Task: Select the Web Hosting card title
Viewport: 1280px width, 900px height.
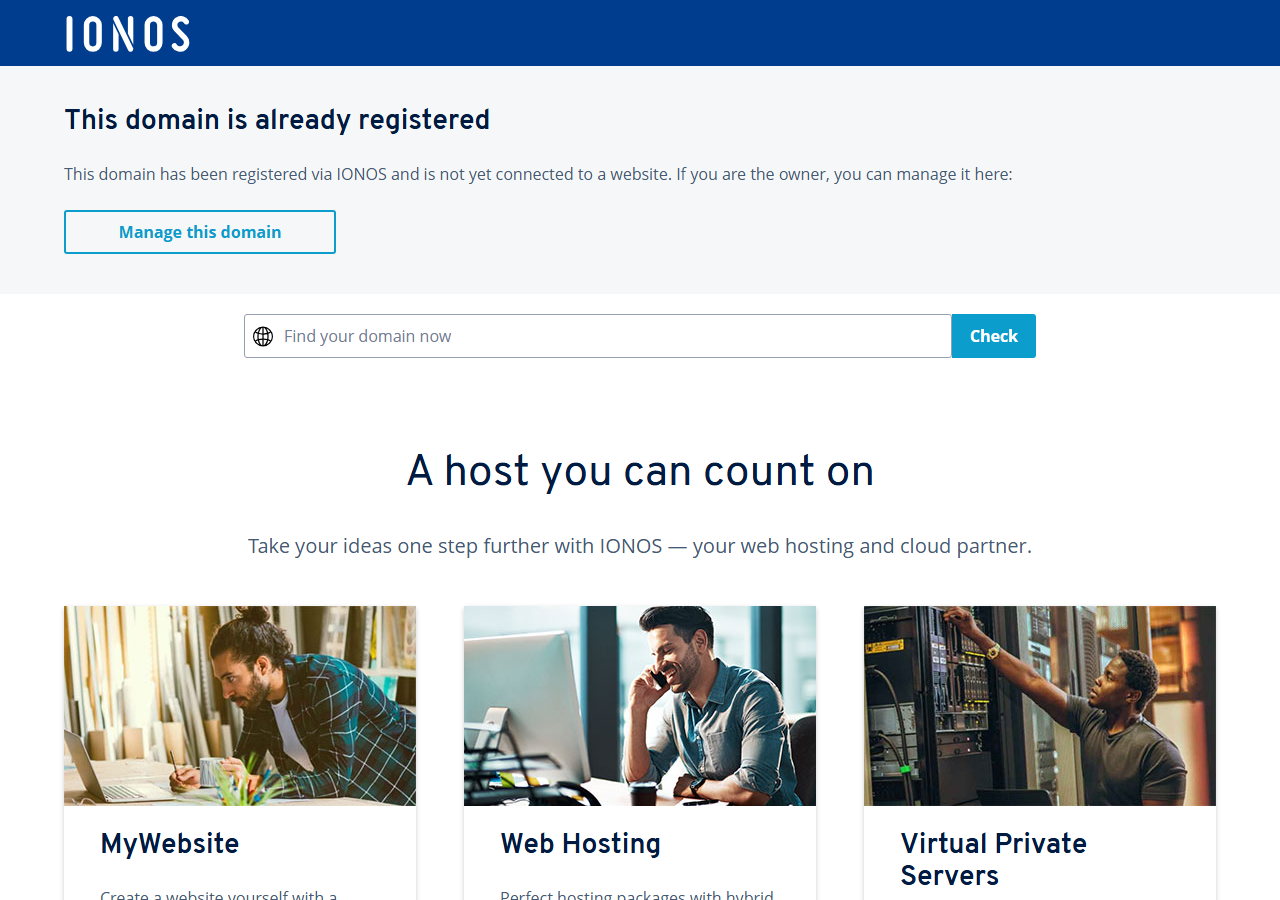Action: point(581,844)
